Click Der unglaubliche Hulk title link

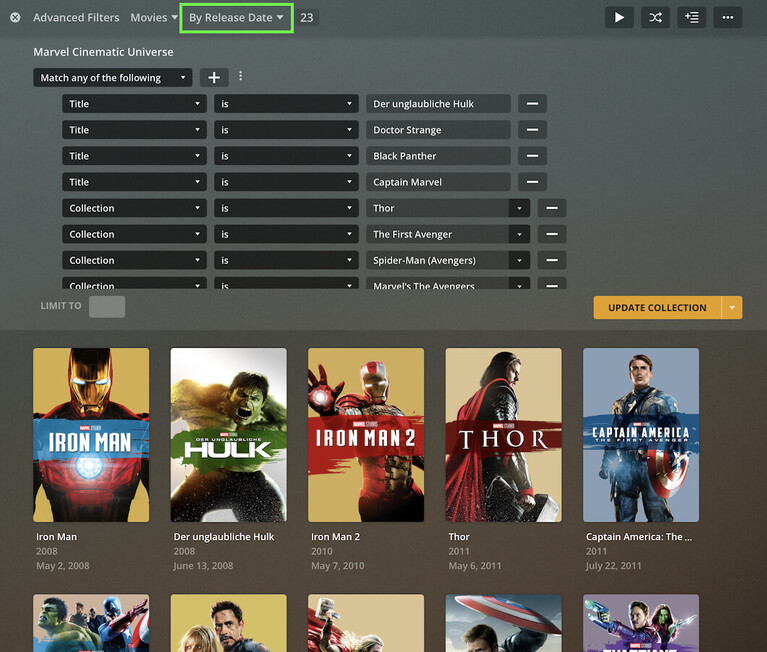click(224, 537)
